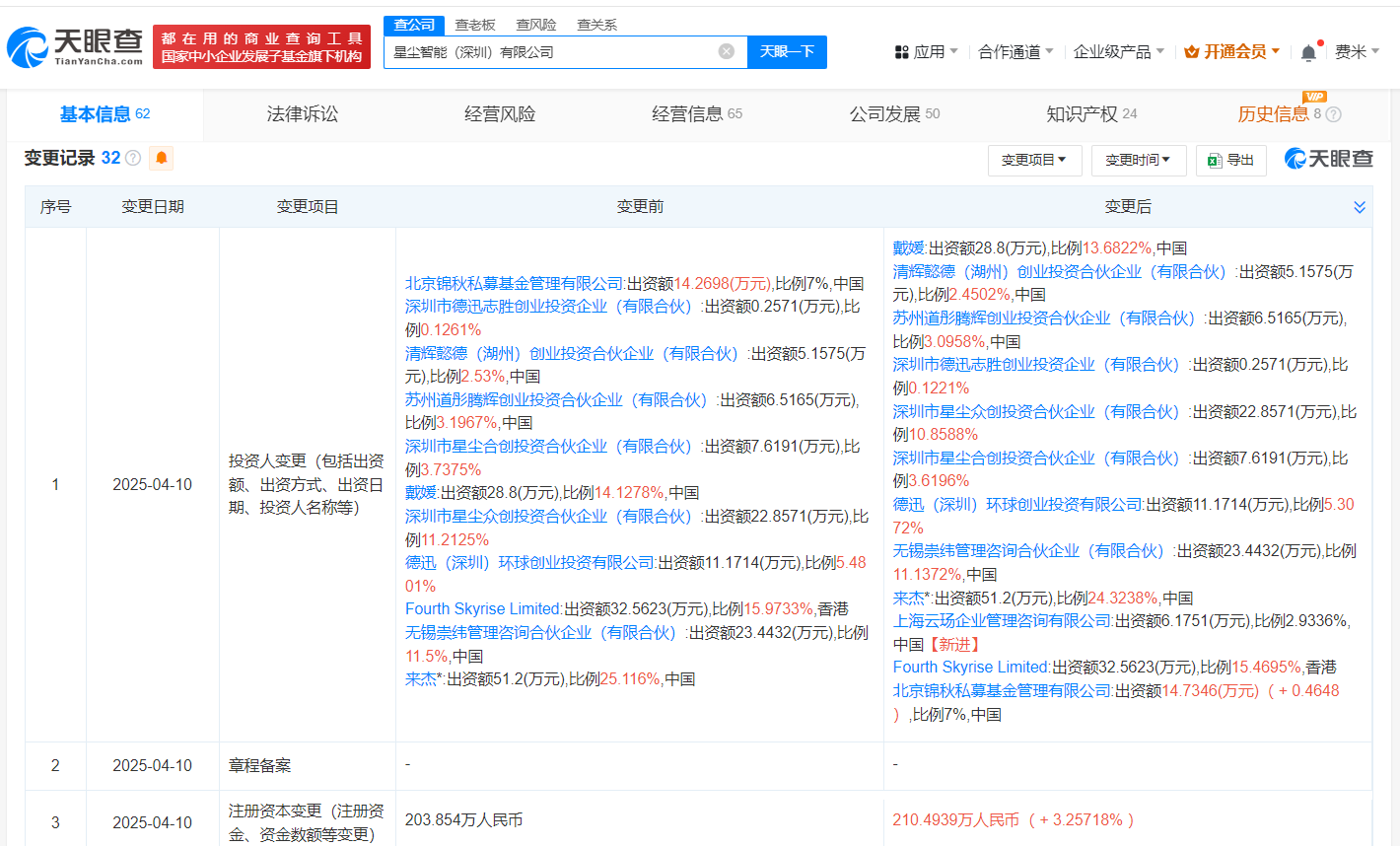Click the Tianyancha logo in header

[75, 46]
